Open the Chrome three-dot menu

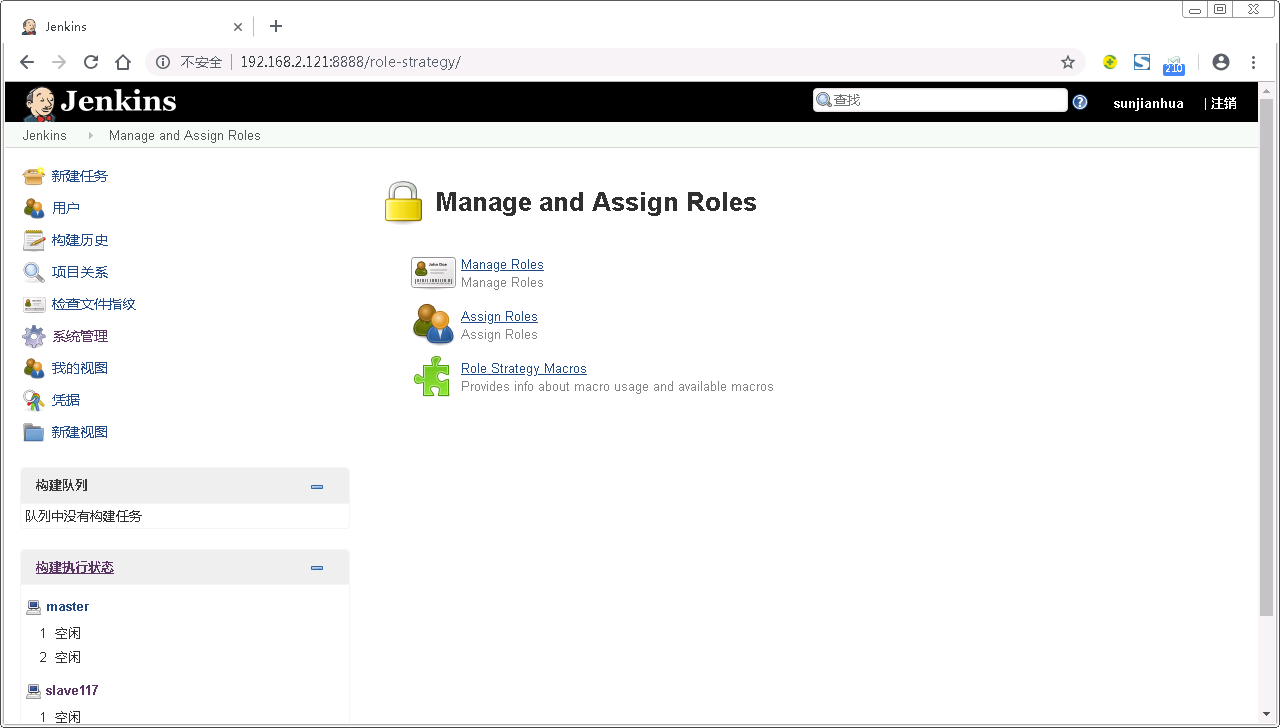tap(1253, 62)
